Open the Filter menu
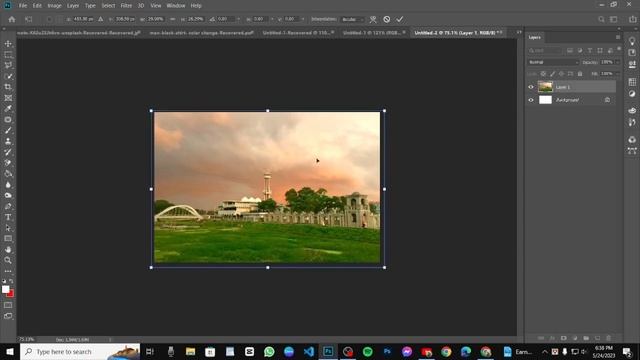 (x=126, y=6)
